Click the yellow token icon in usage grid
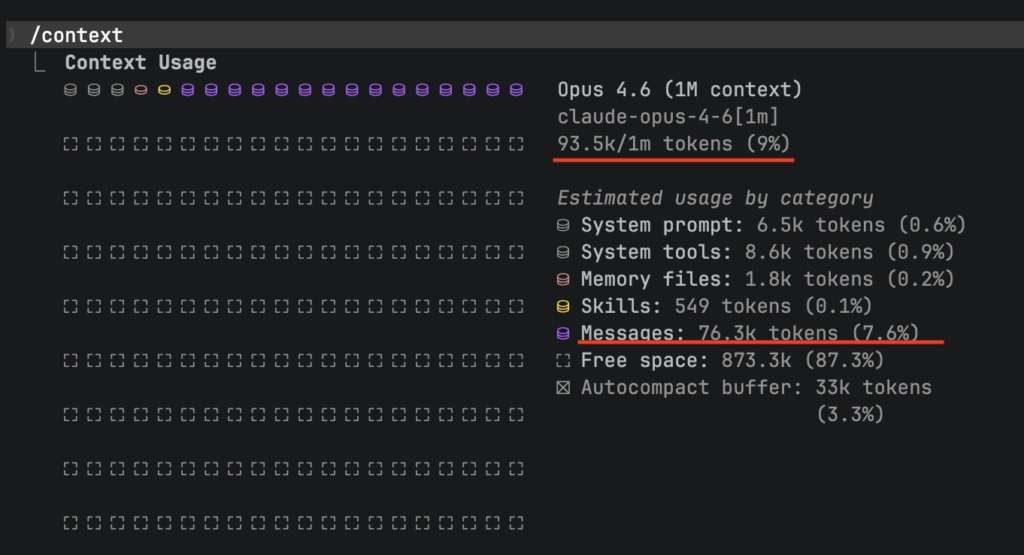The width and height of the screenshot is (1024, 555). (164, 90)
